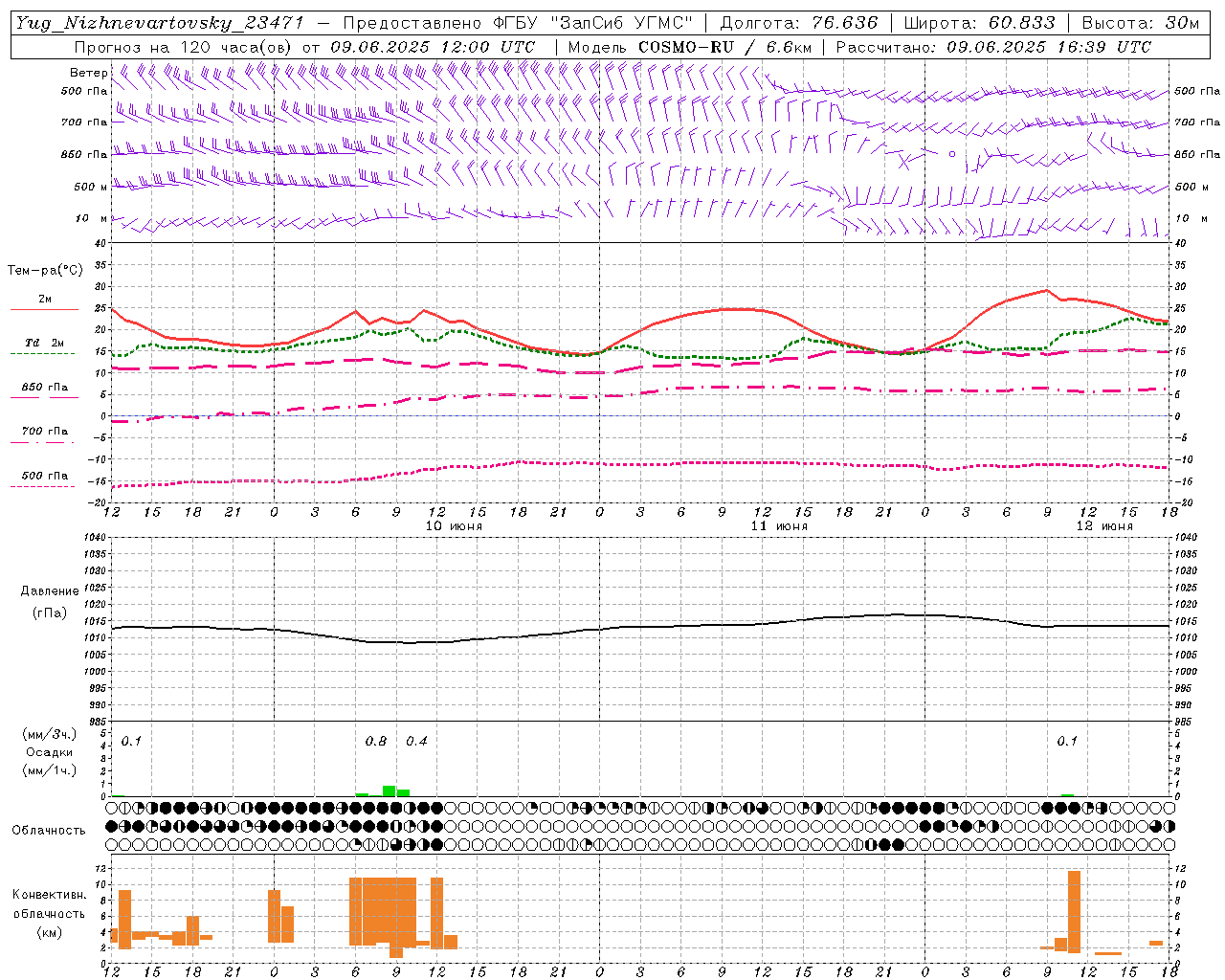This screenshot has height=980, width=1225.
Task: Click the 10 июня date label
Action: click(454, 526)
